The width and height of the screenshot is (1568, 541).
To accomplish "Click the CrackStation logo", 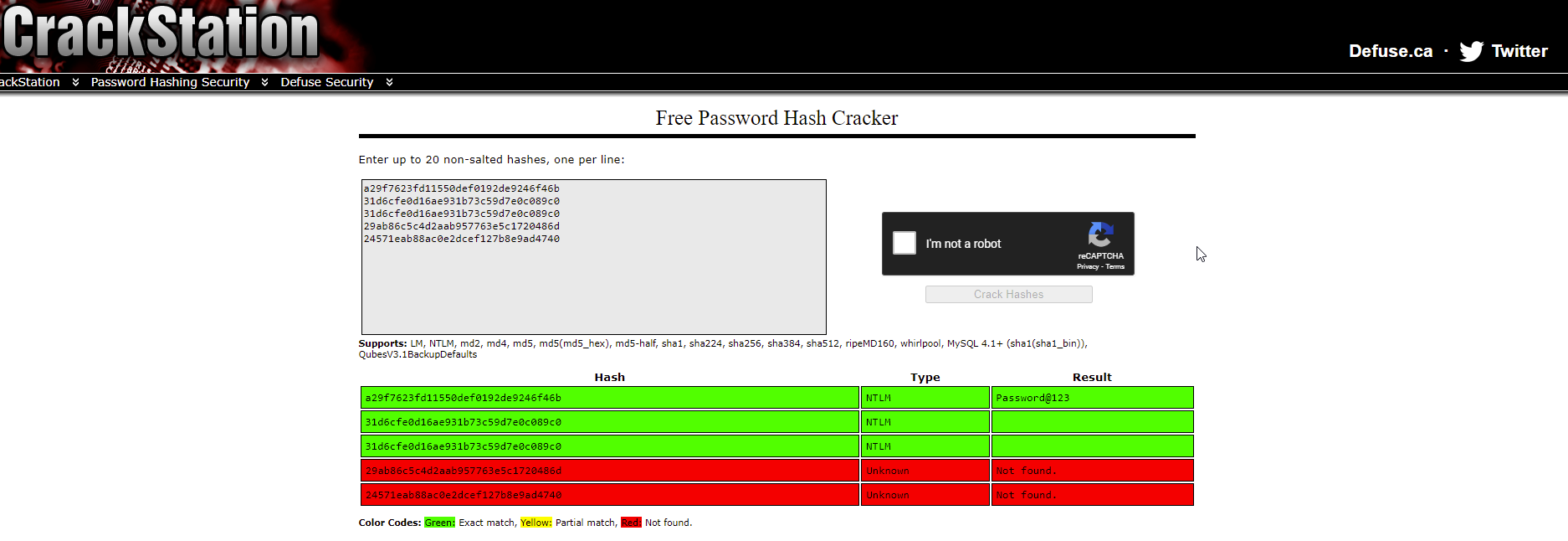I will 161,33.
